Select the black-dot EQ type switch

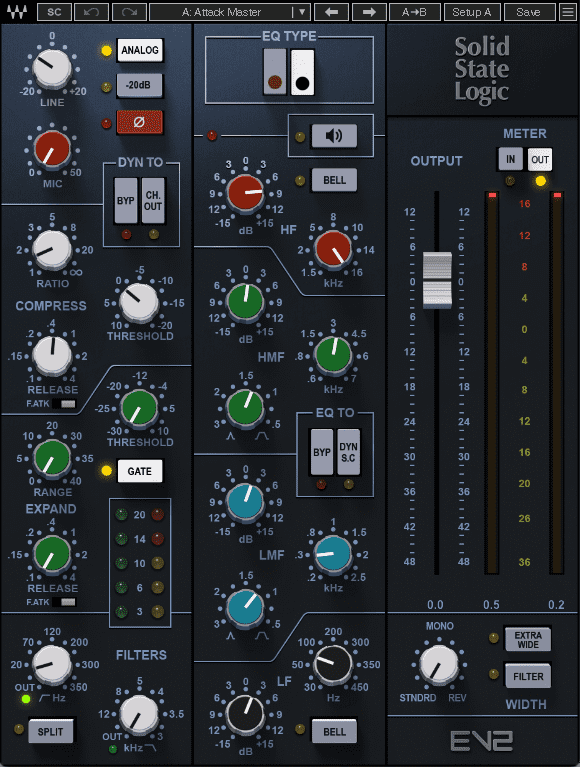click(x=303, y=71)
